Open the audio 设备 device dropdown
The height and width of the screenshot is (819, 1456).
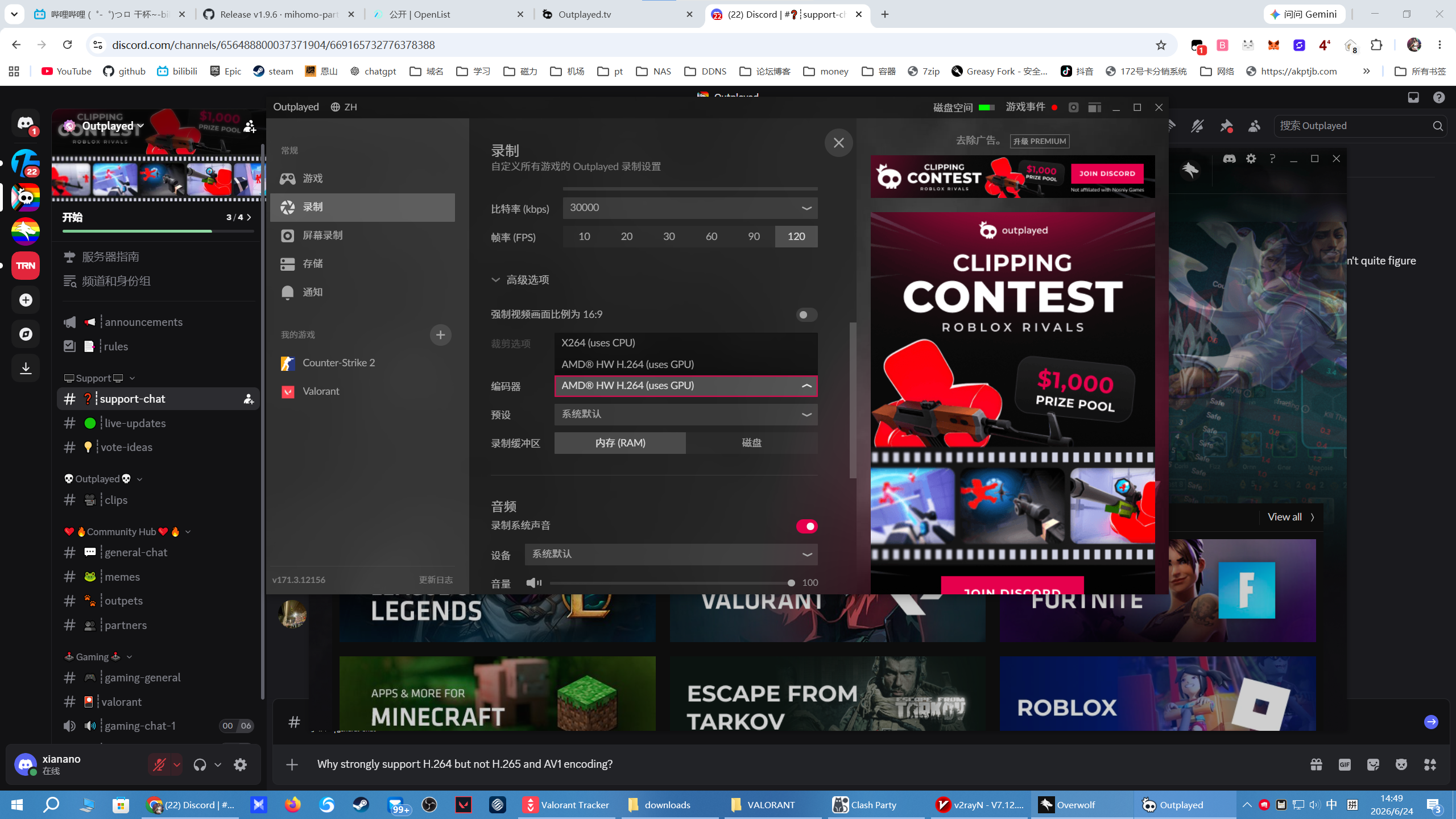(x=671, y=555)
